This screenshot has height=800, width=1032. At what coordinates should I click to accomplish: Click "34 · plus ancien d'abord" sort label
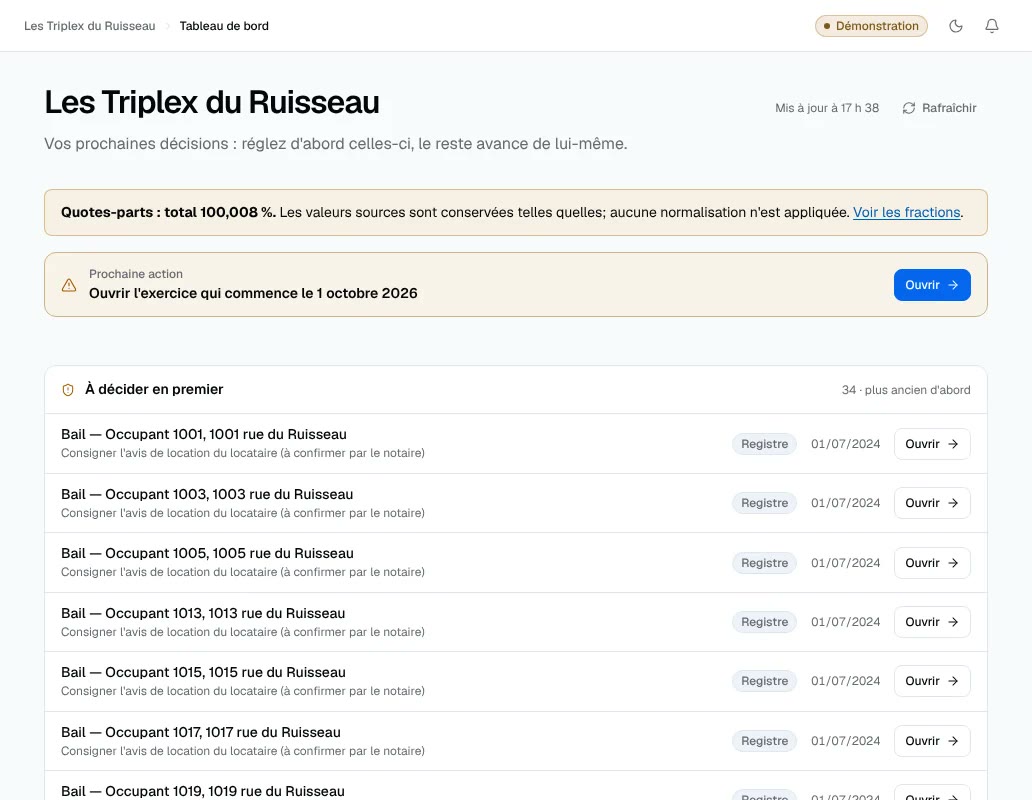pos(906,390)
